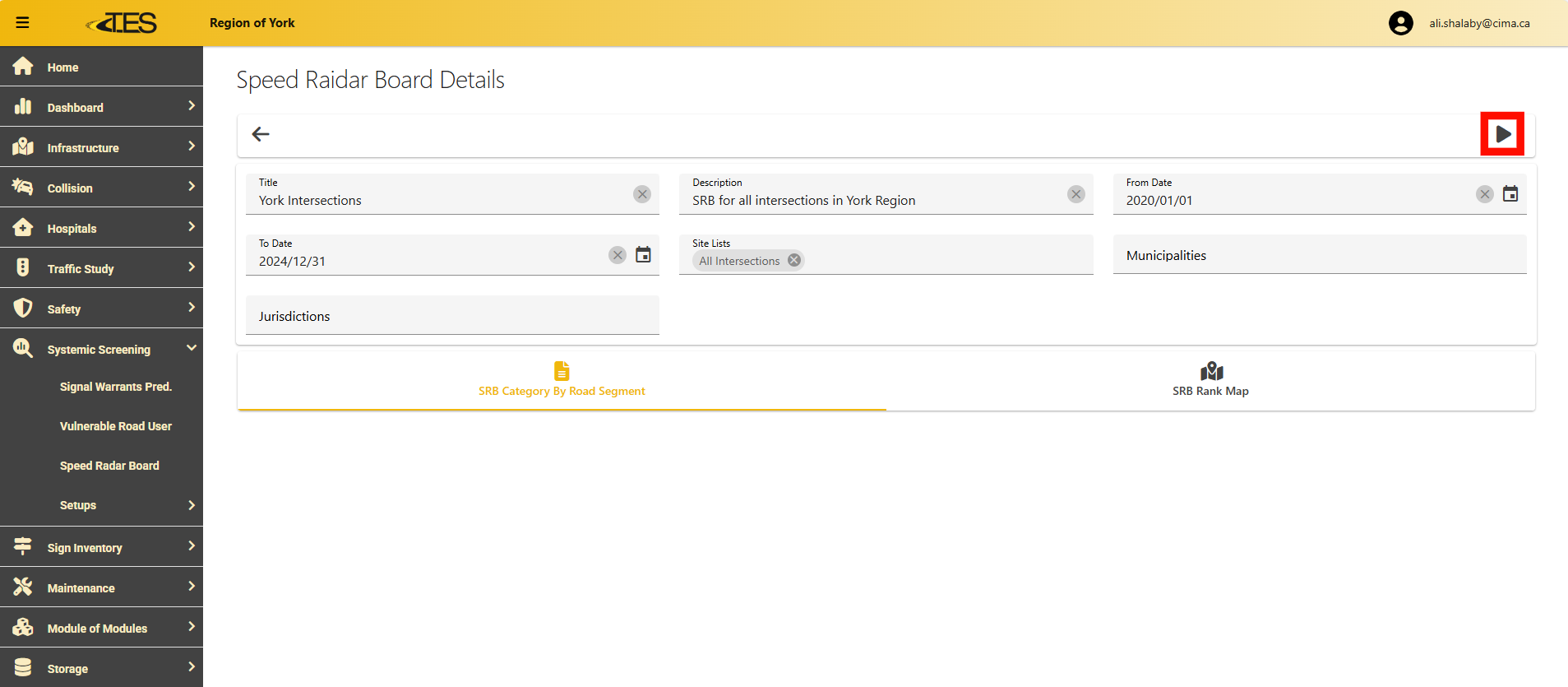Viewport: 1568px width, 687px height.
Task: Switch to the SRB Rank Map tab
Action: (x=1210, y=381)
